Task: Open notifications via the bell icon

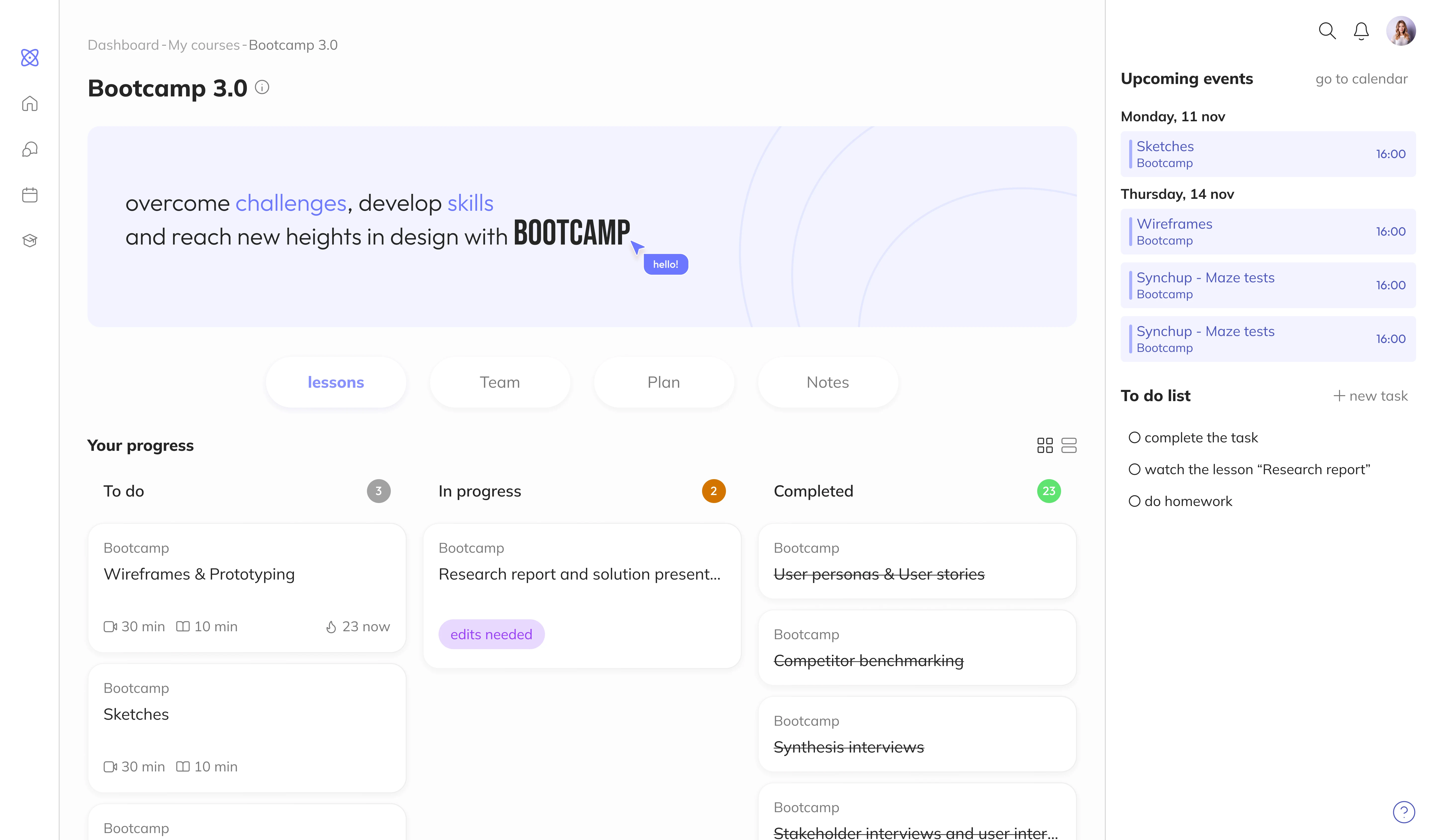Action: (x=1361, y=31)
